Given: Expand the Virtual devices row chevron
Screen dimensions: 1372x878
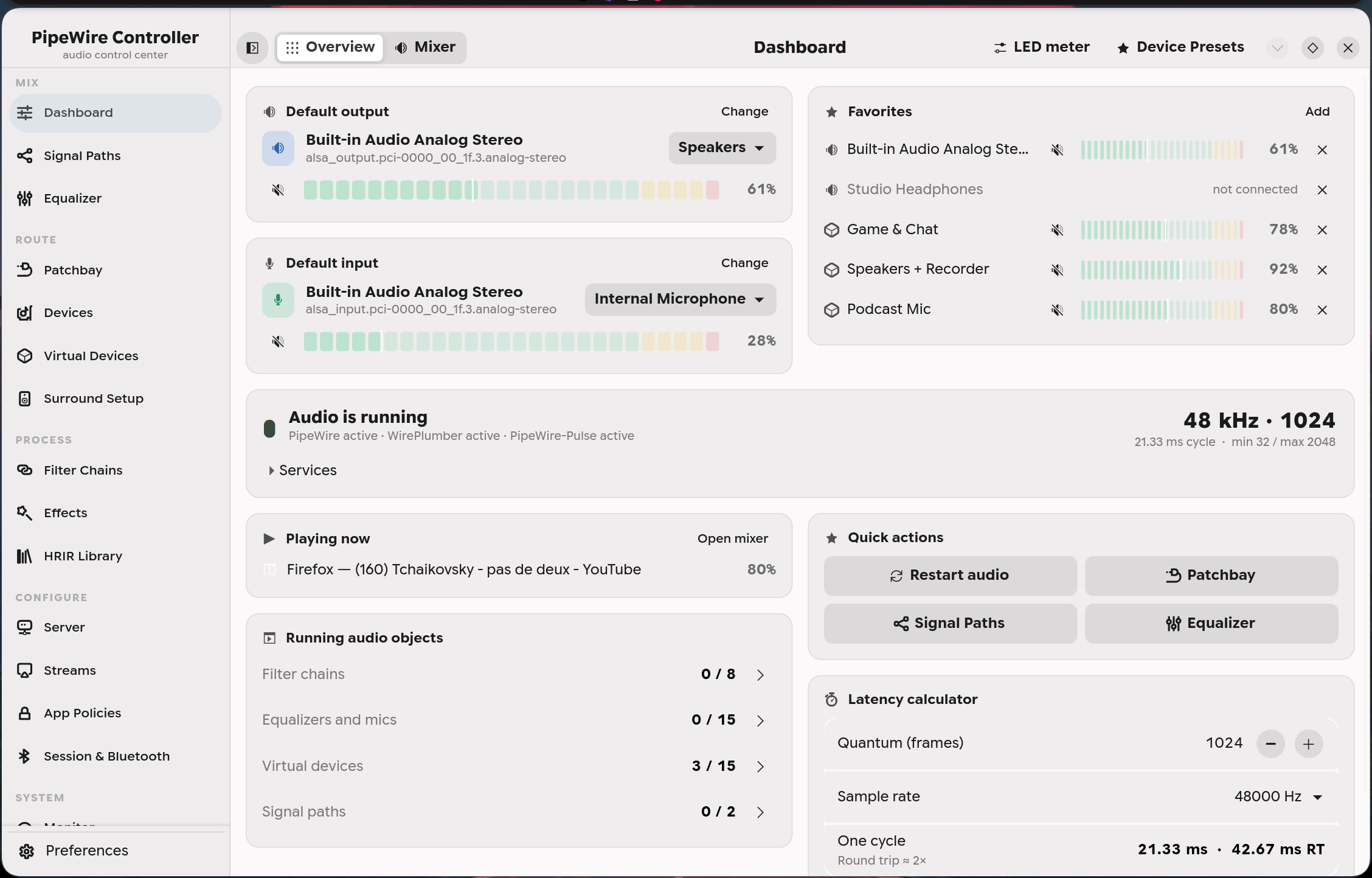Looking at the screenshot, I should [760, 767].
